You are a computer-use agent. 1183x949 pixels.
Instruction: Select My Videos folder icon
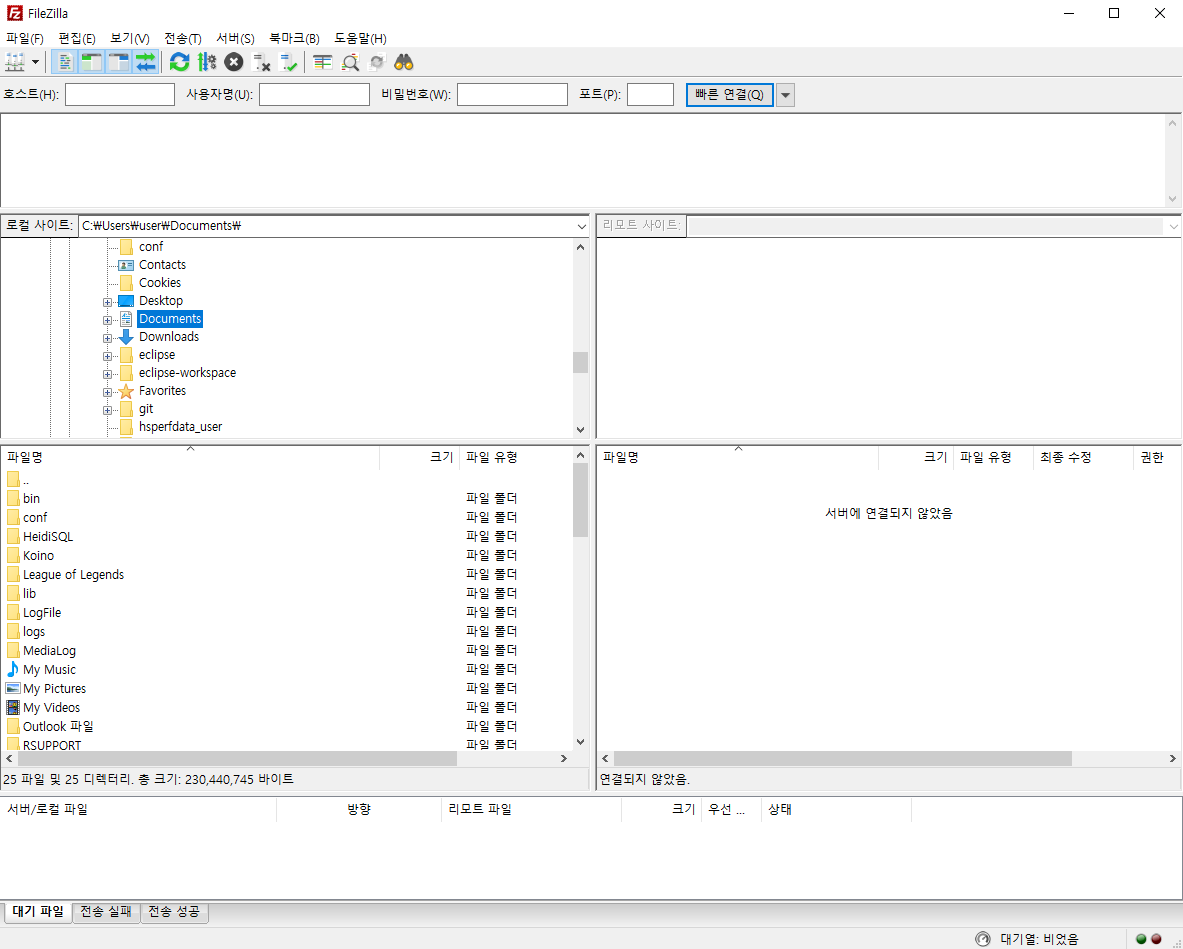(13, 708)
